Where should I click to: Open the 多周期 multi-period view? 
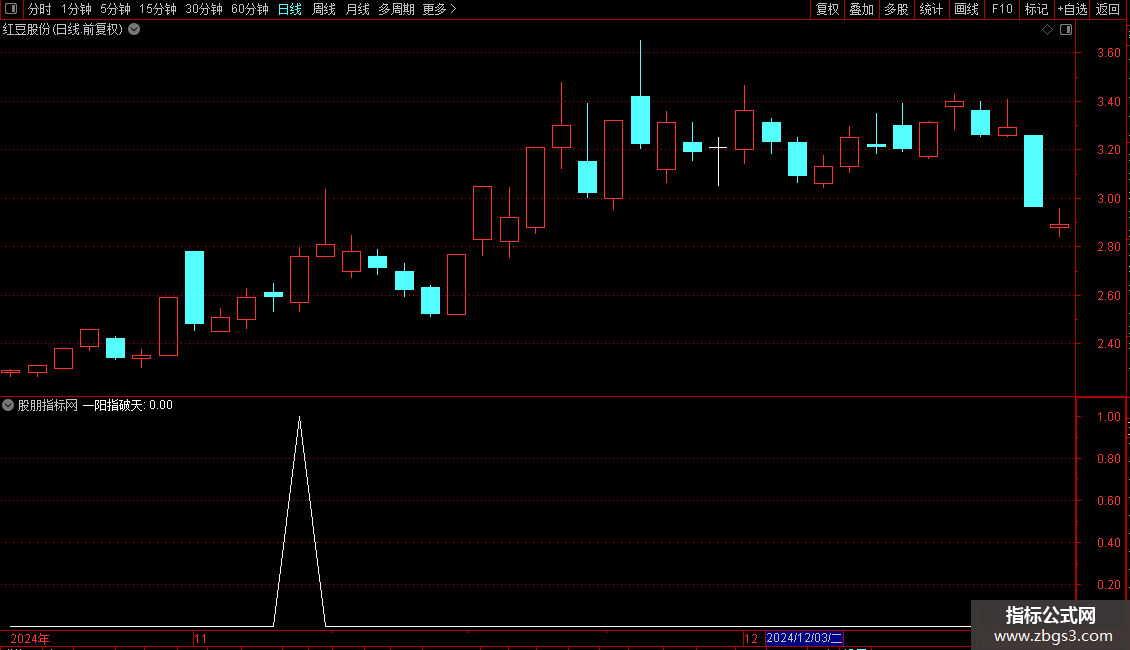[x=396, y=9]
